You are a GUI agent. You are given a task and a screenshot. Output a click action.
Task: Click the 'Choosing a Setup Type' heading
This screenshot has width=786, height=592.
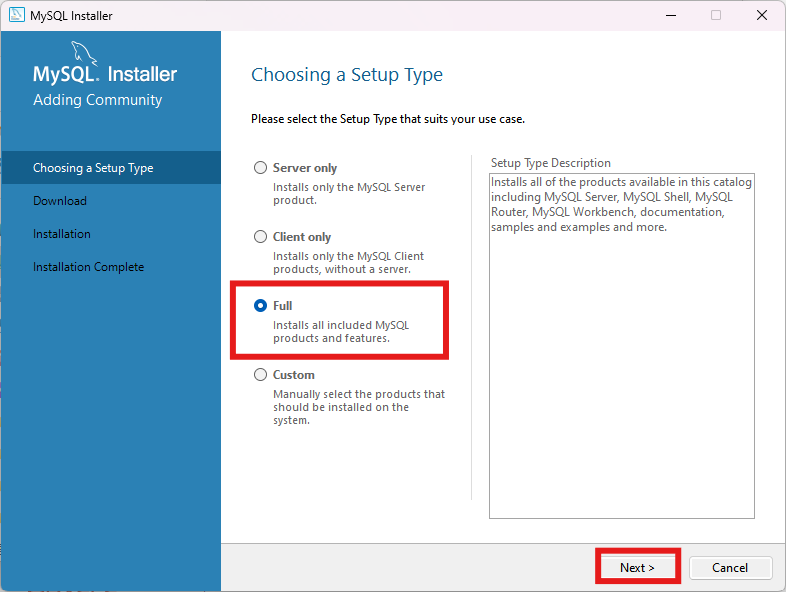tap(347, 75)
